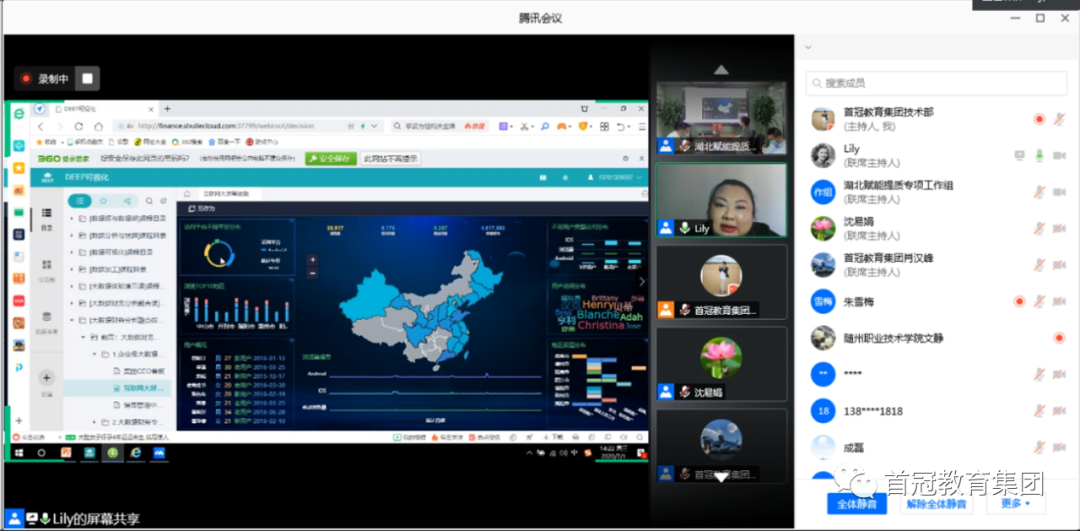The width and height of the screenshot is (1080, 531).
Task: Click the Windows Start button in shared screen
Action: [19, 452]
